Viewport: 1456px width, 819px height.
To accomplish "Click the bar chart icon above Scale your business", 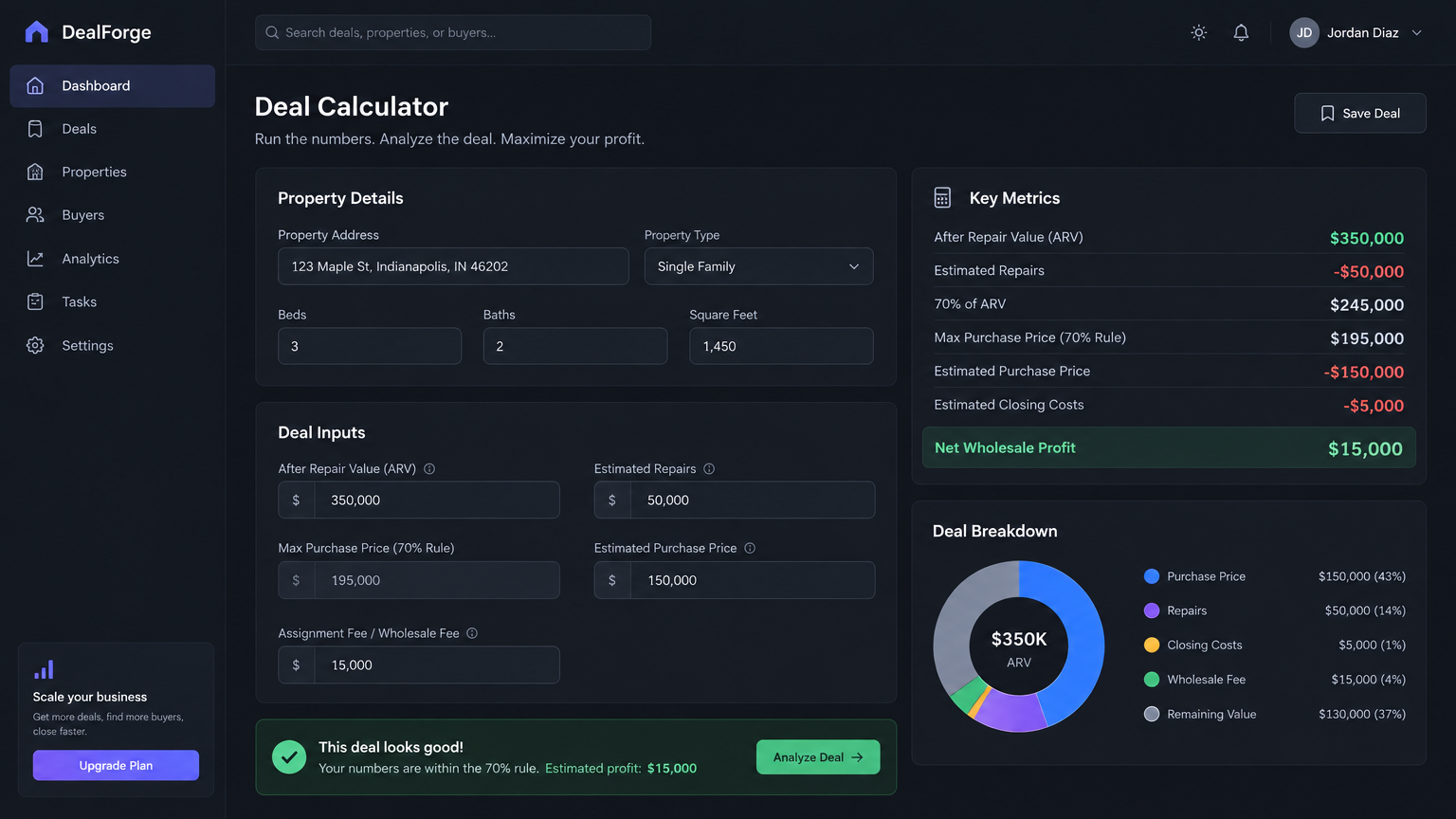I will point(44,669).
